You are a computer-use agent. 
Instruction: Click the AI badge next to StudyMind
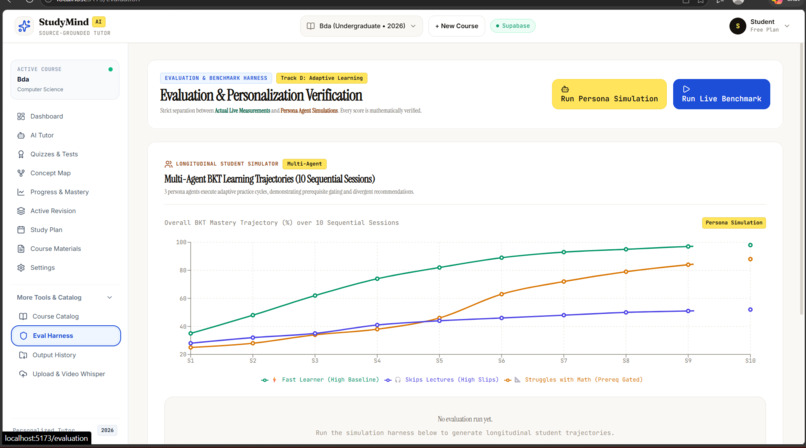click(x=98, y=22)
